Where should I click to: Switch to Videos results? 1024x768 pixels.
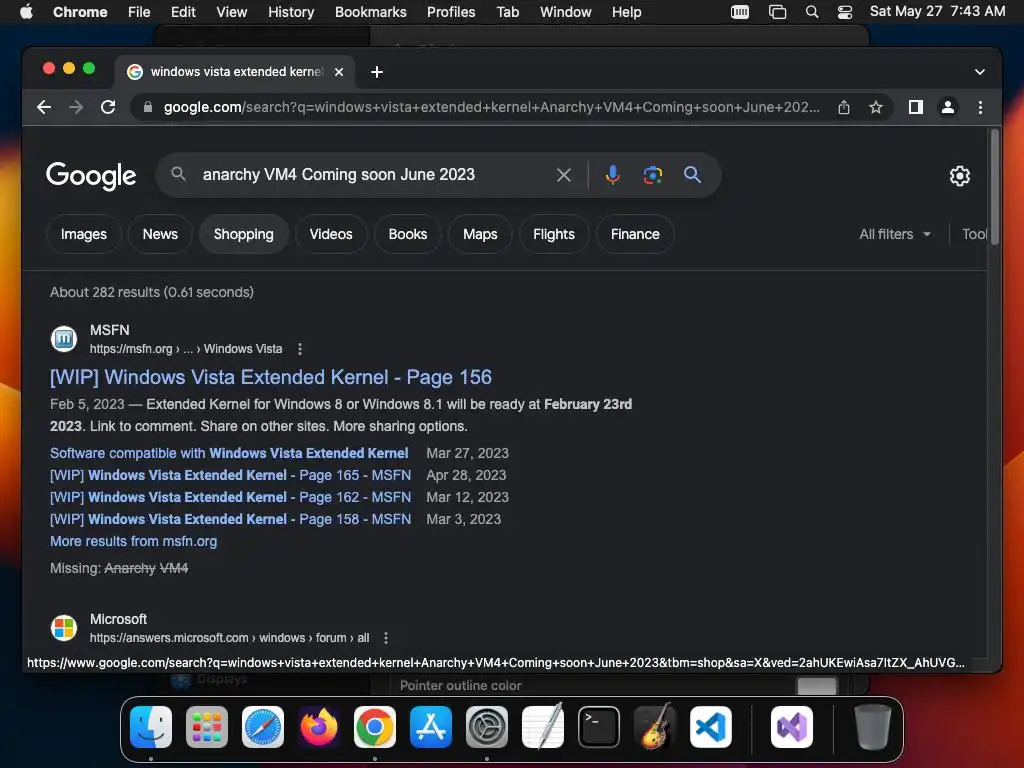click(x=331, y=234)
